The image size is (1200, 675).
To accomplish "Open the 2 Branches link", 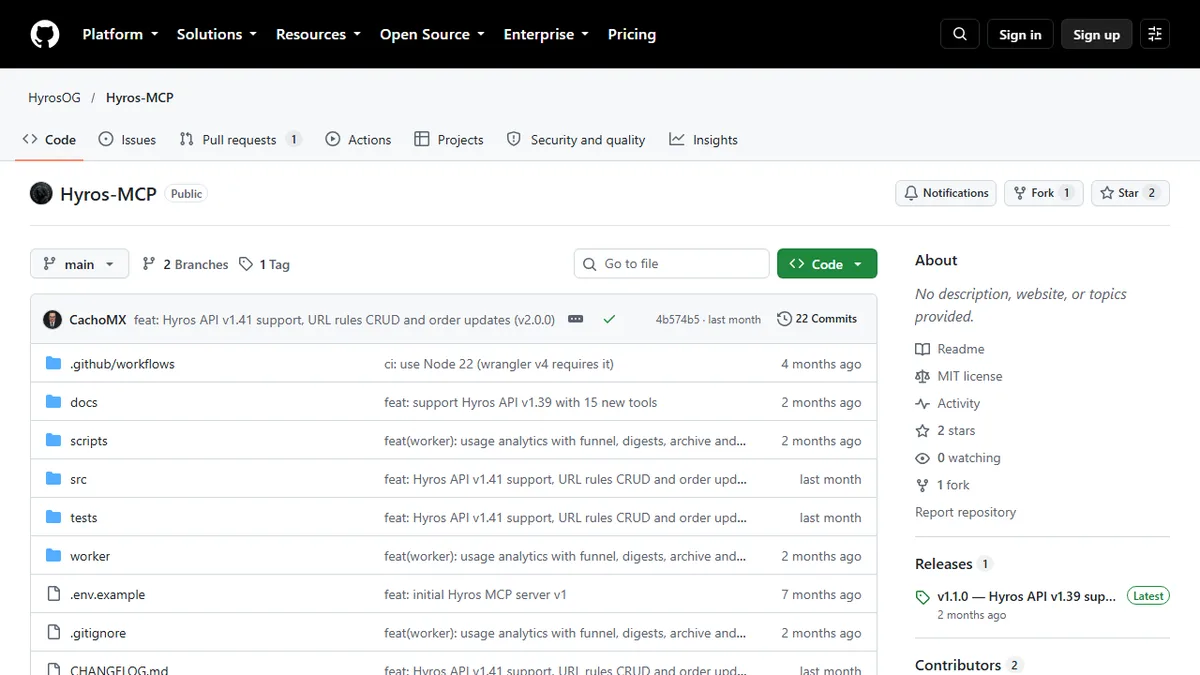I will (185, 264).
